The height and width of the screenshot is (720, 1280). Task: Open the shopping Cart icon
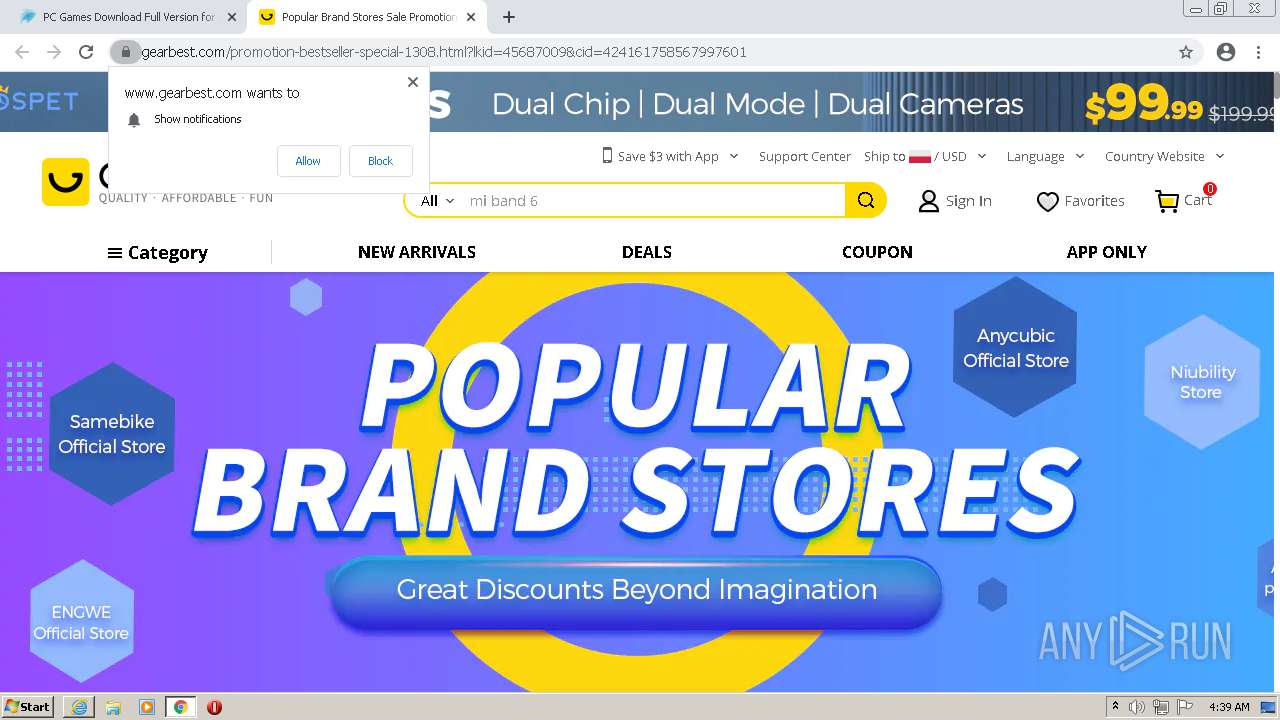(x=1167, y=201)
